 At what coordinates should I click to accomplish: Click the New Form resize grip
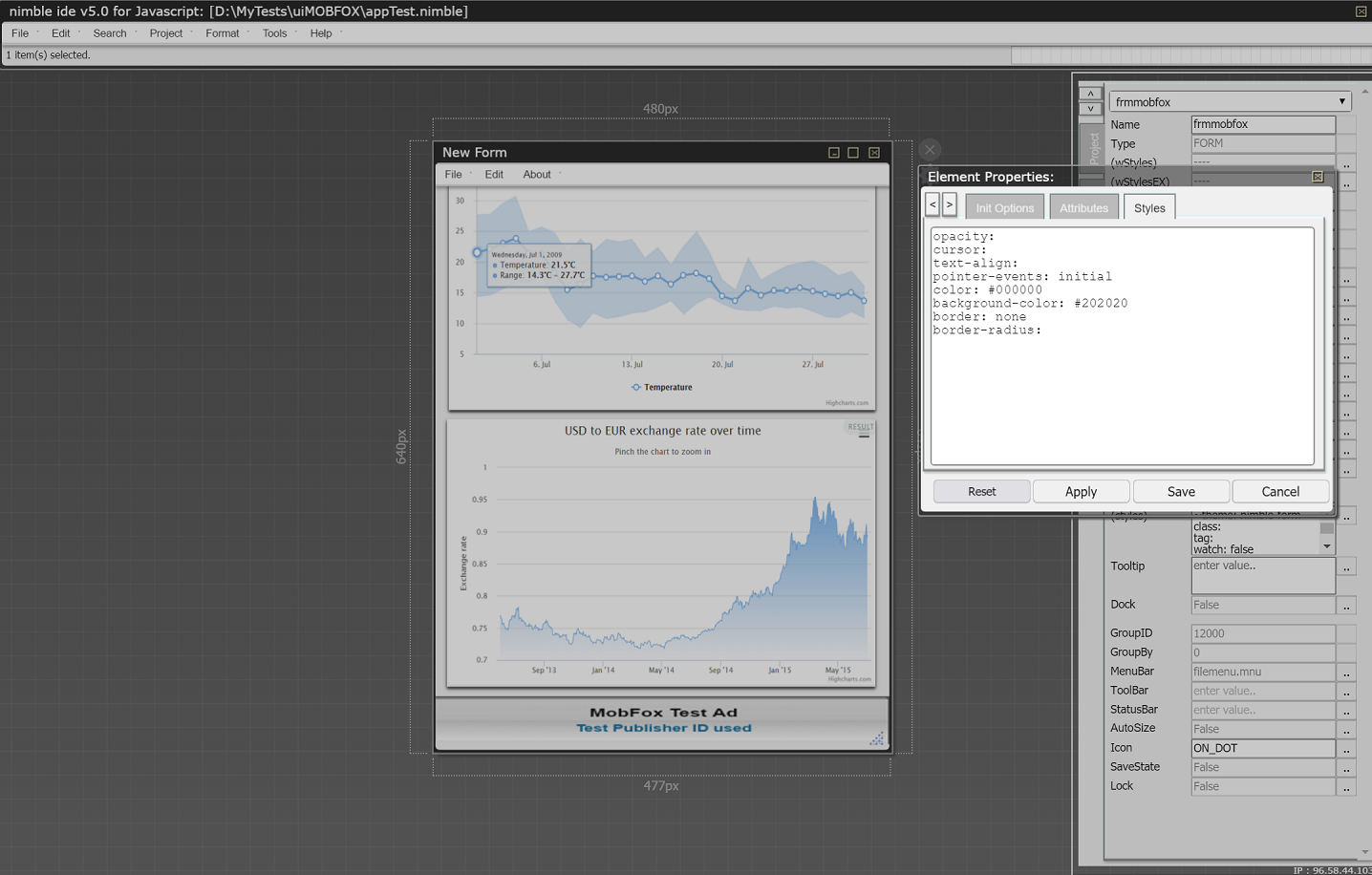coord(876,737)
